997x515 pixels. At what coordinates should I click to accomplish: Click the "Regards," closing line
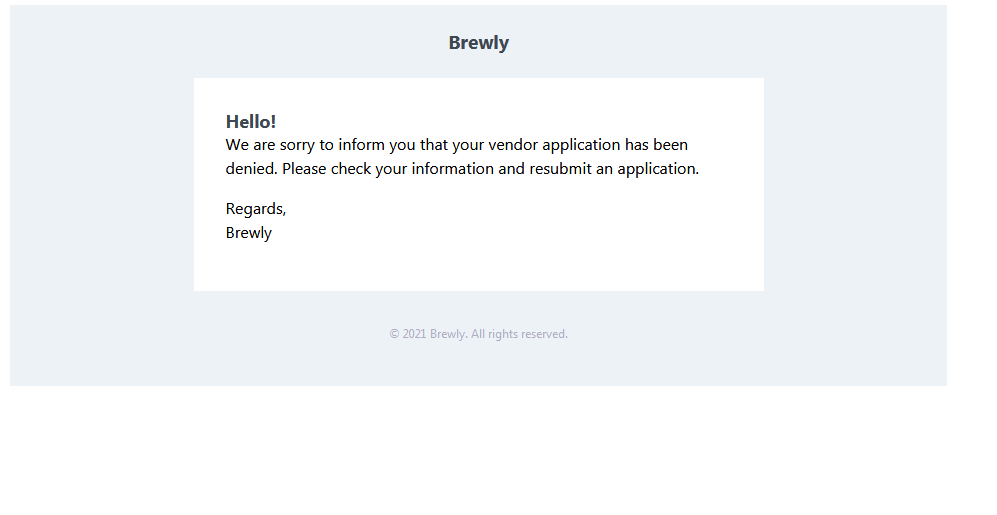pyautogui.click(x=256, y=209)
